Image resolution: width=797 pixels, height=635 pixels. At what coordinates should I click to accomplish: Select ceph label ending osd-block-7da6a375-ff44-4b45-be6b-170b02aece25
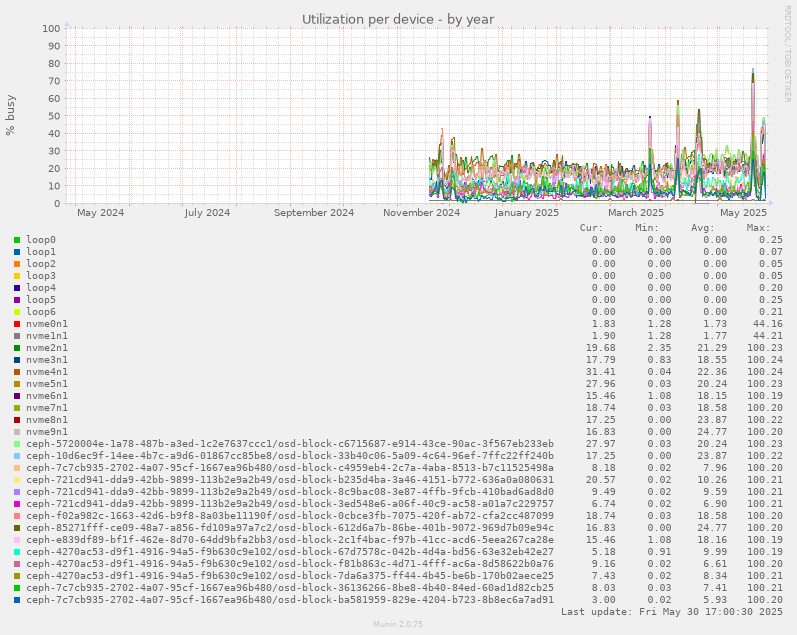[x=290, y=576]
